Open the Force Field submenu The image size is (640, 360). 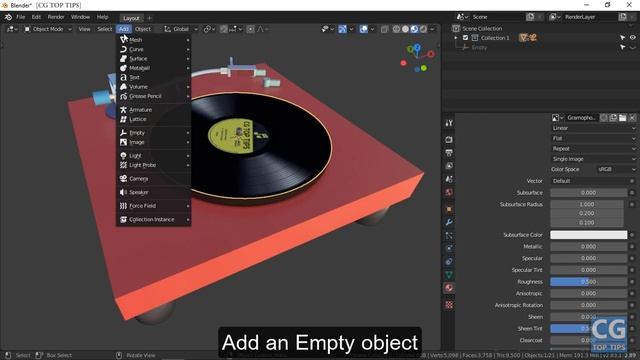click(154, 206)
